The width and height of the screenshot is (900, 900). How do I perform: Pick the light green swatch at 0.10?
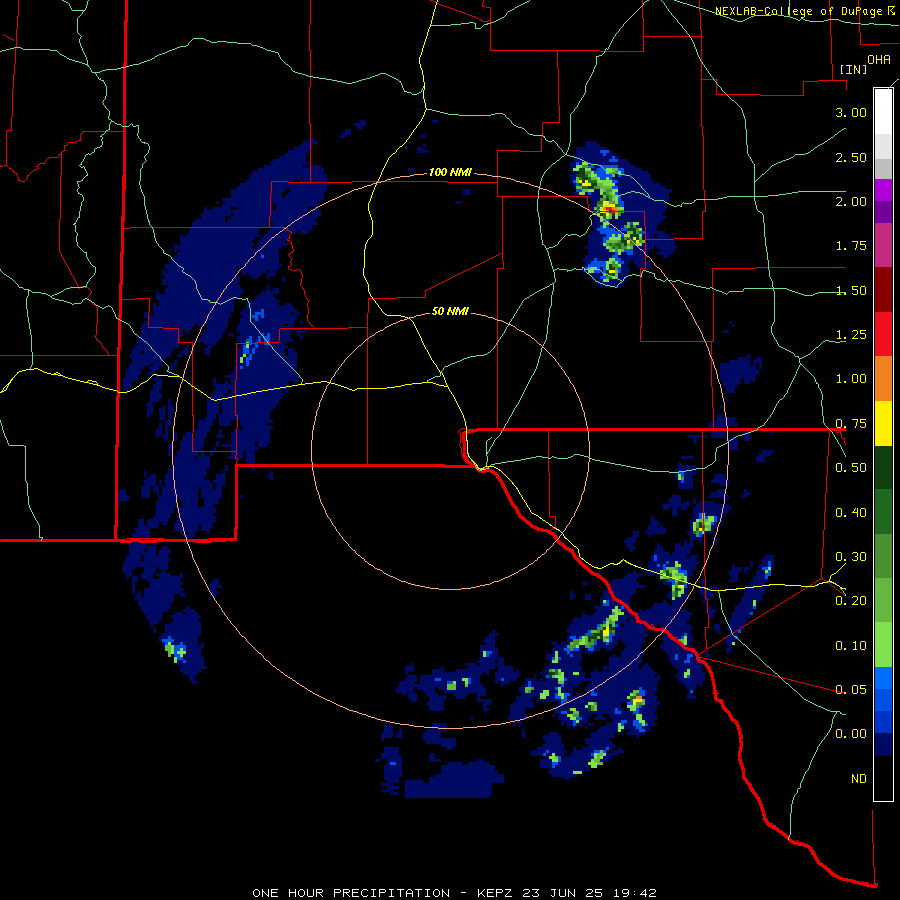coord(883,645)
